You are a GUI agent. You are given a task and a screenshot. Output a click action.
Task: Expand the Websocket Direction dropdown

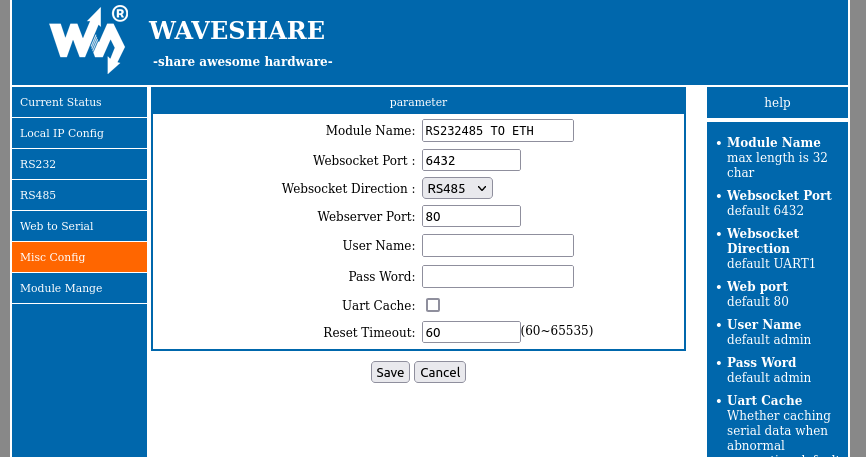pyautogui.click(x=457, y=188)
